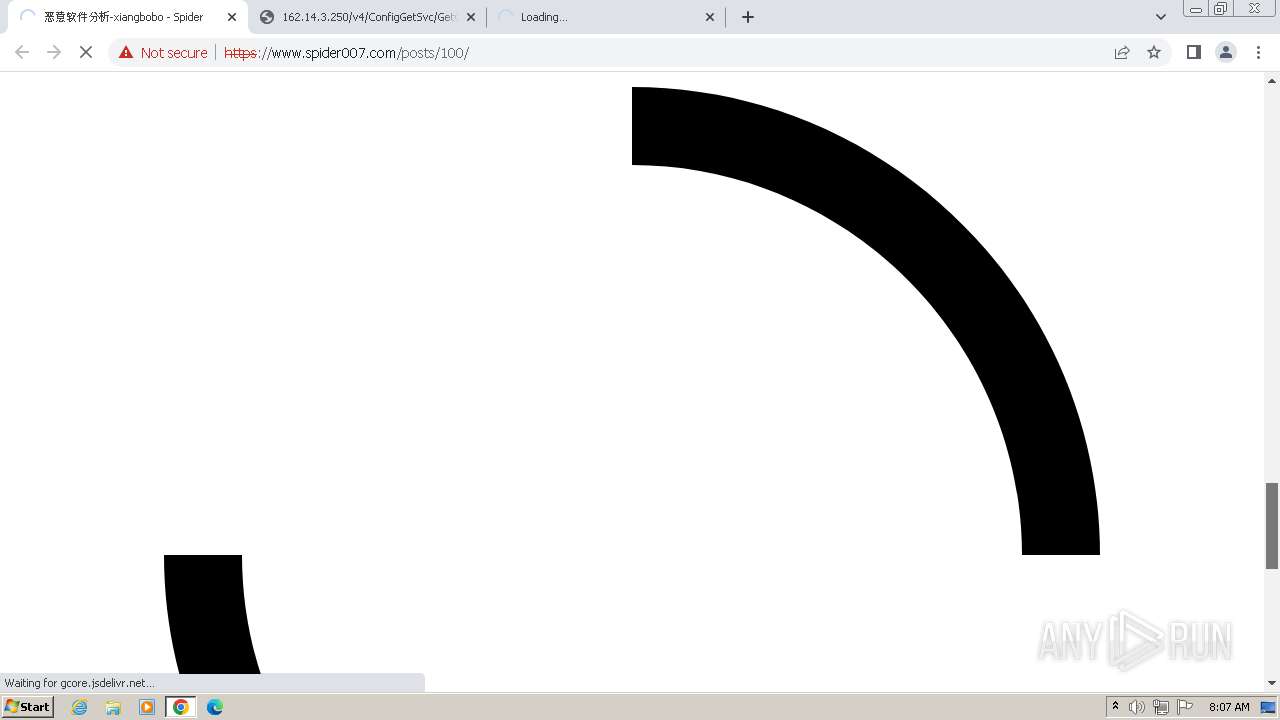Open File Explorer from taskbar
This screenshot has width=1280, height=720.
click(113, 707)
